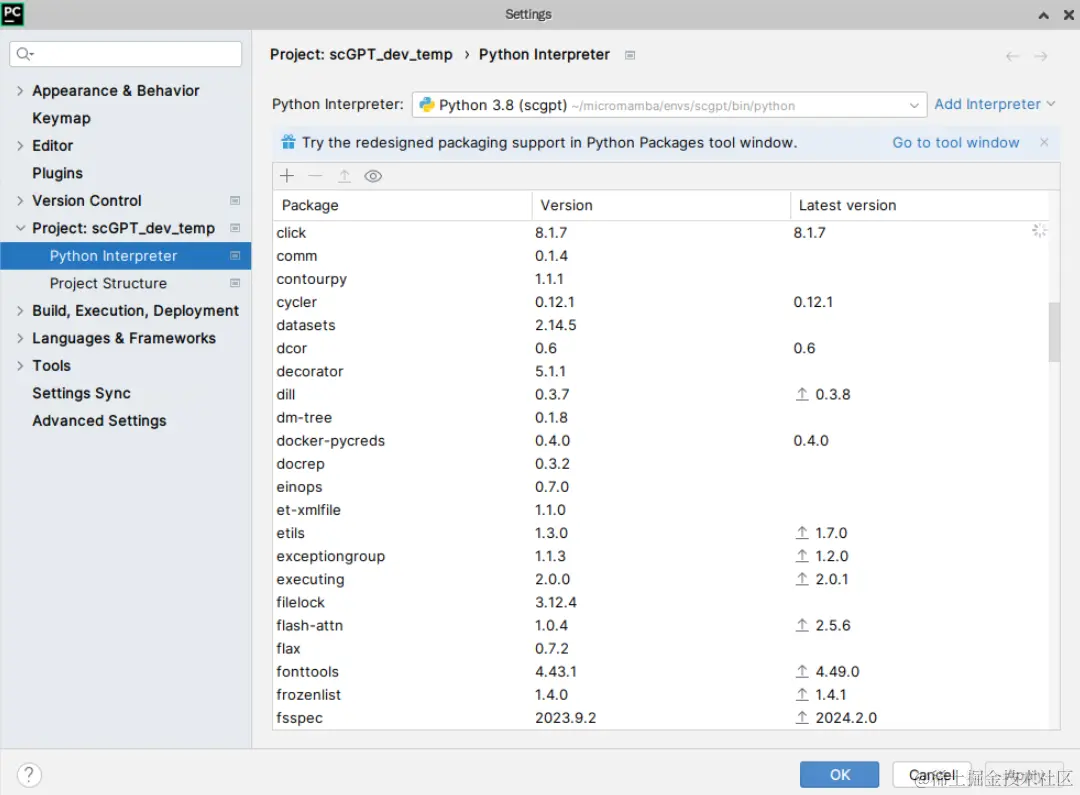
Task: Click the gift icon in packaging banner
Action: (289, 142)
